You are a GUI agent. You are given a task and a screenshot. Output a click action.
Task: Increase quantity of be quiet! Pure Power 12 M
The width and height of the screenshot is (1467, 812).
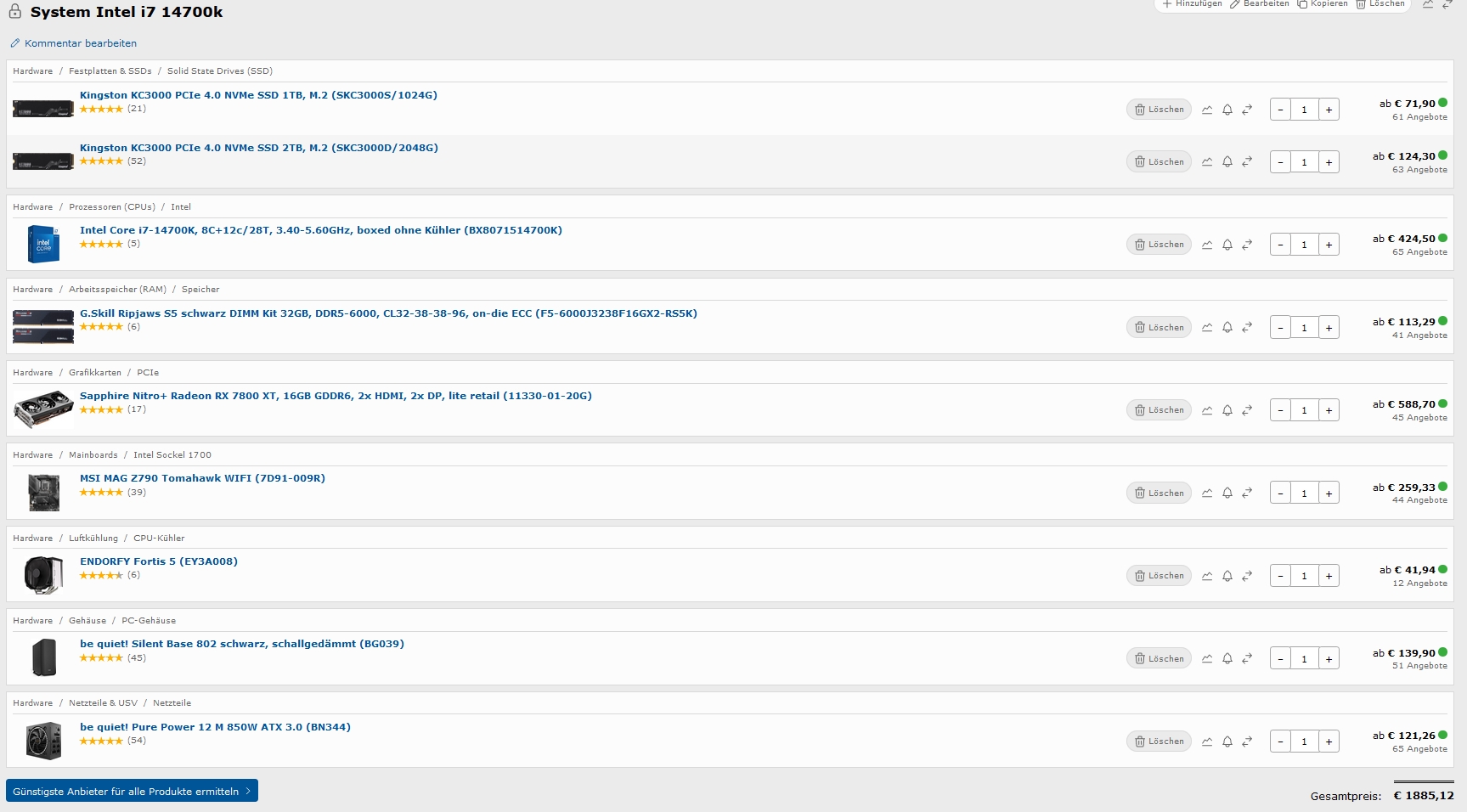pos(1329,742)
